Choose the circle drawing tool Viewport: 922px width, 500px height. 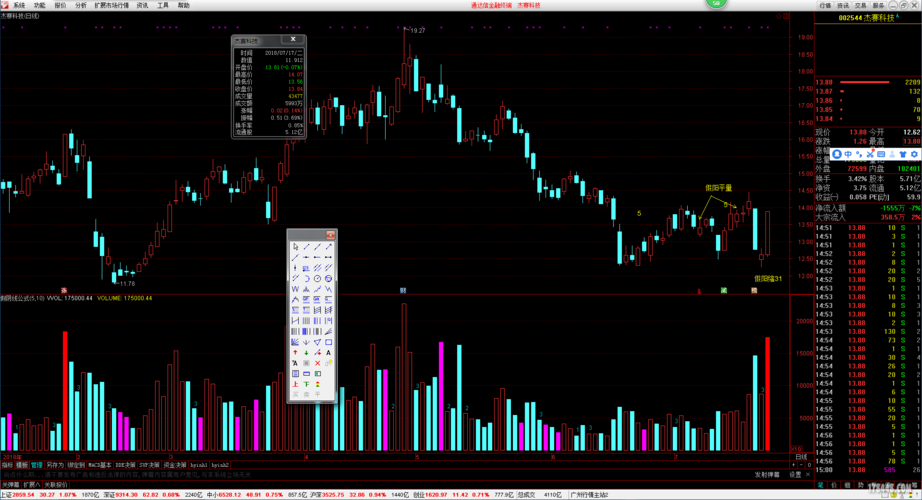coord(318,278)
